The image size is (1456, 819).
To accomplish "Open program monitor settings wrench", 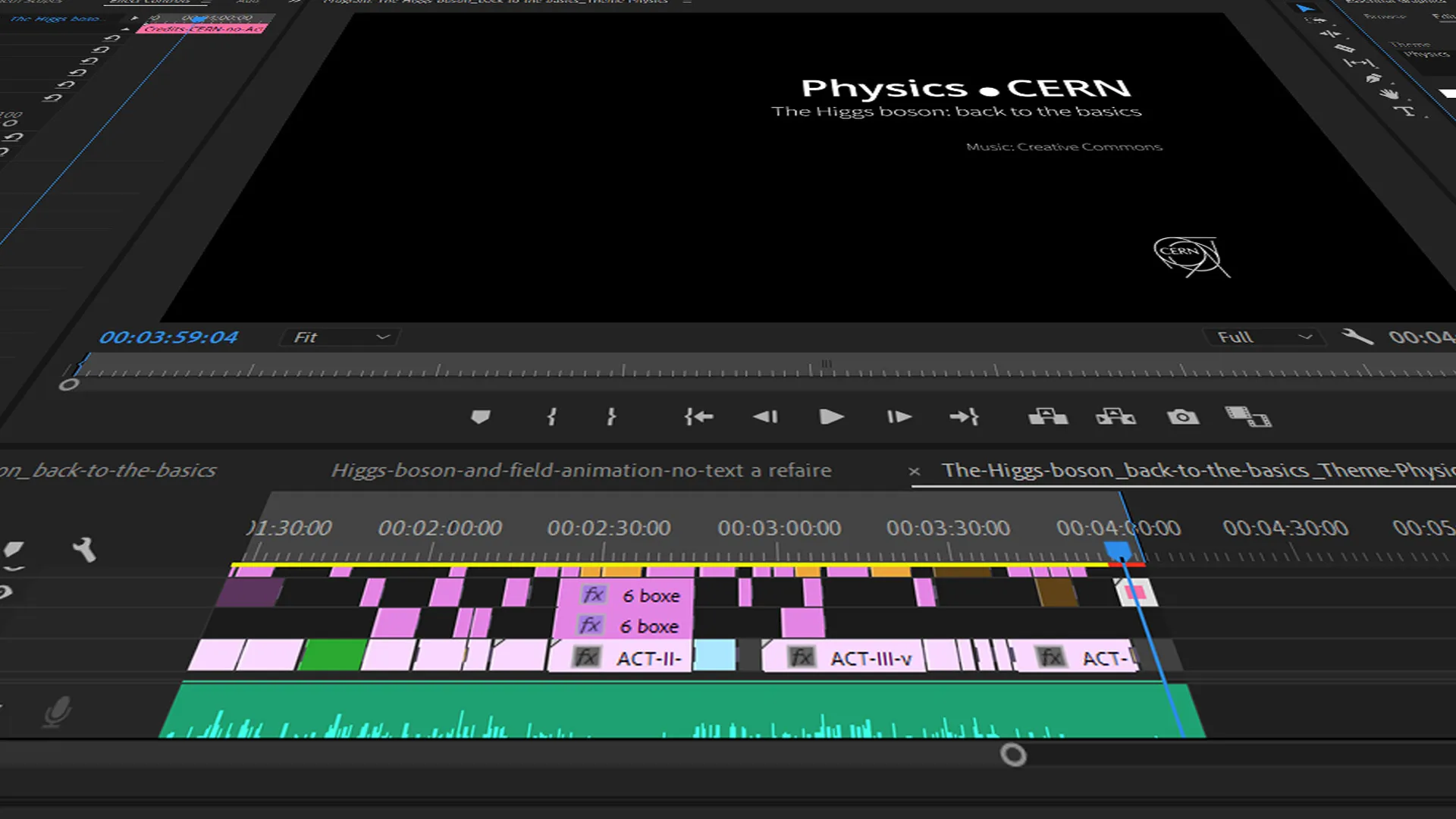I will click(x=1357, y=336).
